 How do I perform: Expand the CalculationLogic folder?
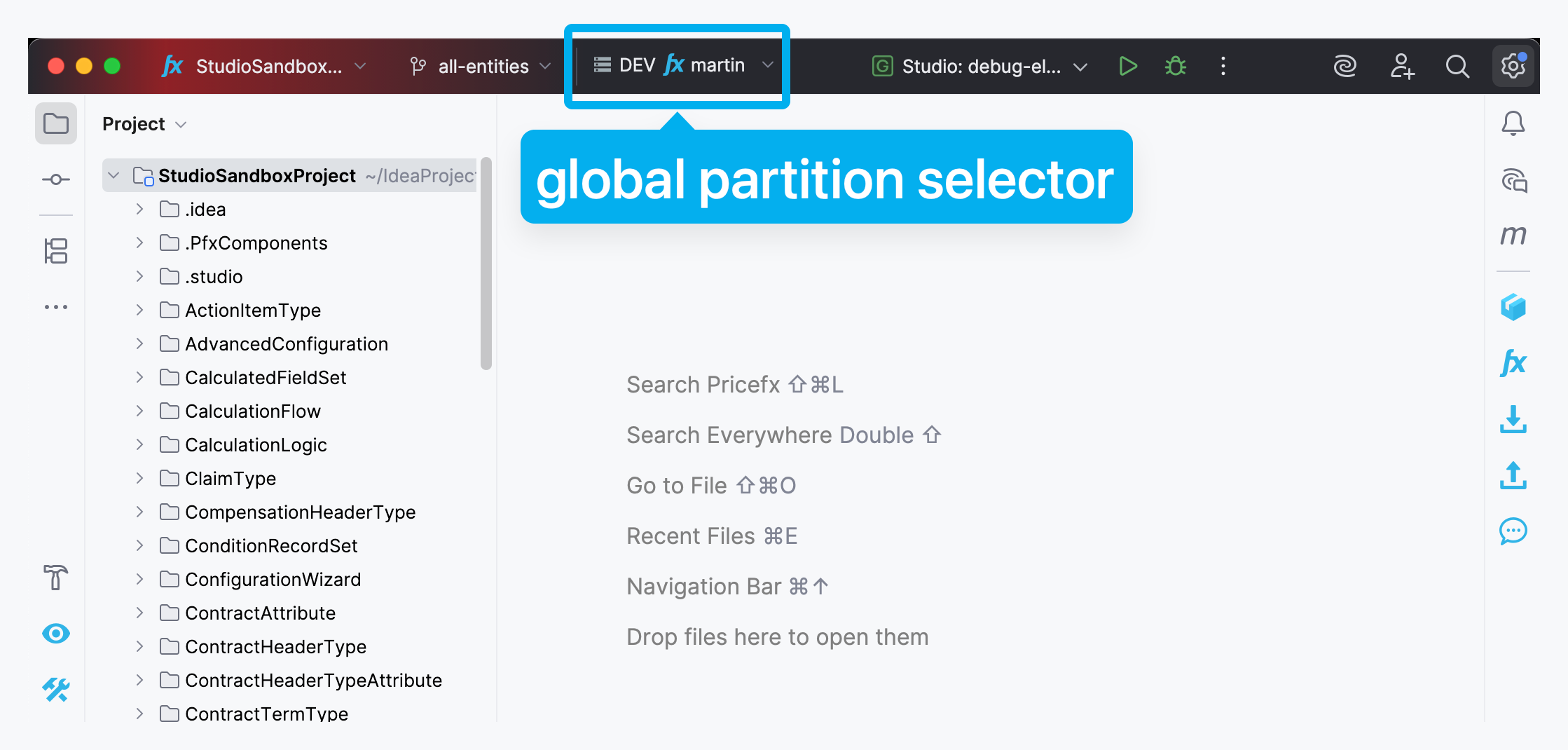tap(139, 444)
